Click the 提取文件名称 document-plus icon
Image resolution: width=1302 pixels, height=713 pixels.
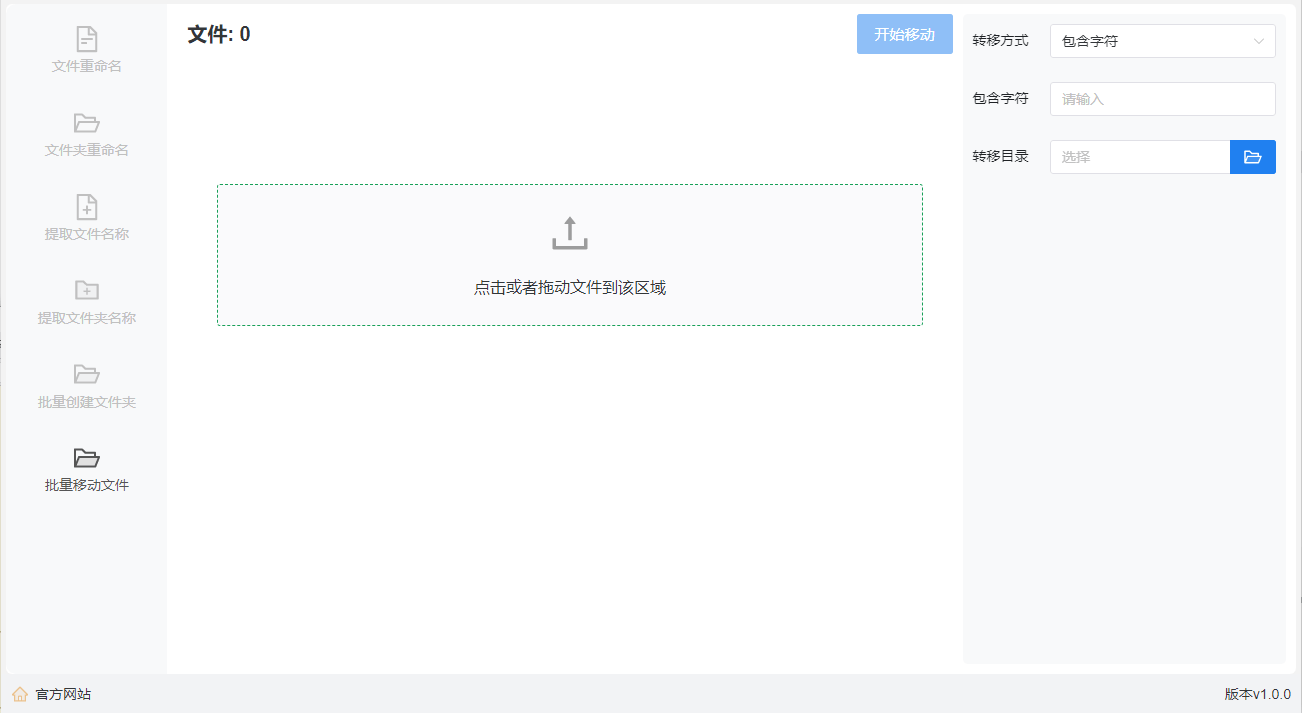tap(87, 207)
